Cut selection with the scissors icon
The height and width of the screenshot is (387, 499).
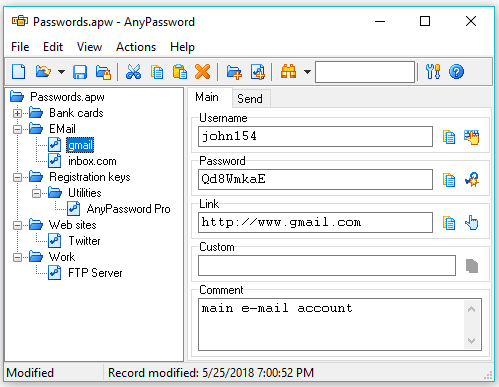tap(133, 72)
